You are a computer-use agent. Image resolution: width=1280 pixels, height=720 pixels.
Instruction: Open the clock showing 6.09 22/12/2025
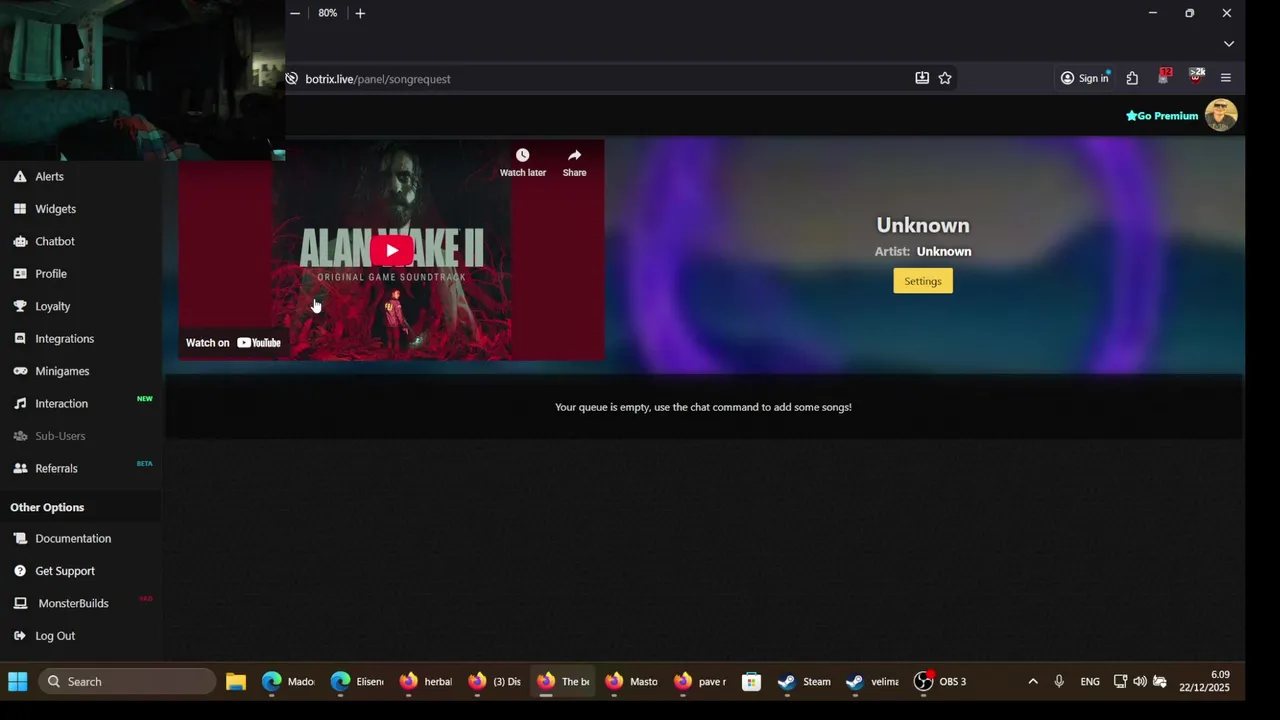(x=1204, y=681)
